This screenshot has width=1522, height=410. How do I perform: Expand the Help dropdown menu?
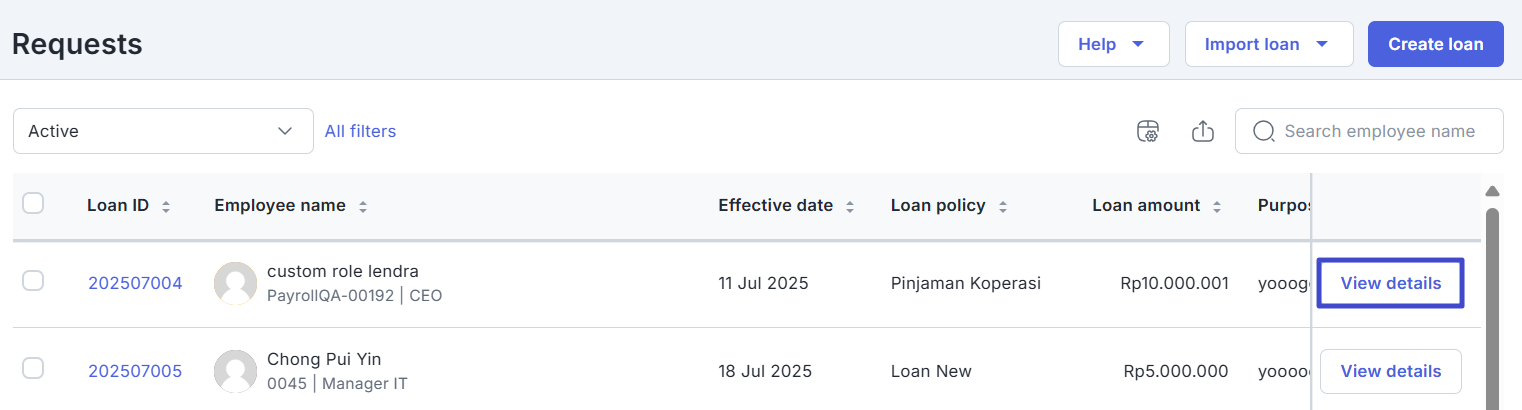tap(1113, 44)
